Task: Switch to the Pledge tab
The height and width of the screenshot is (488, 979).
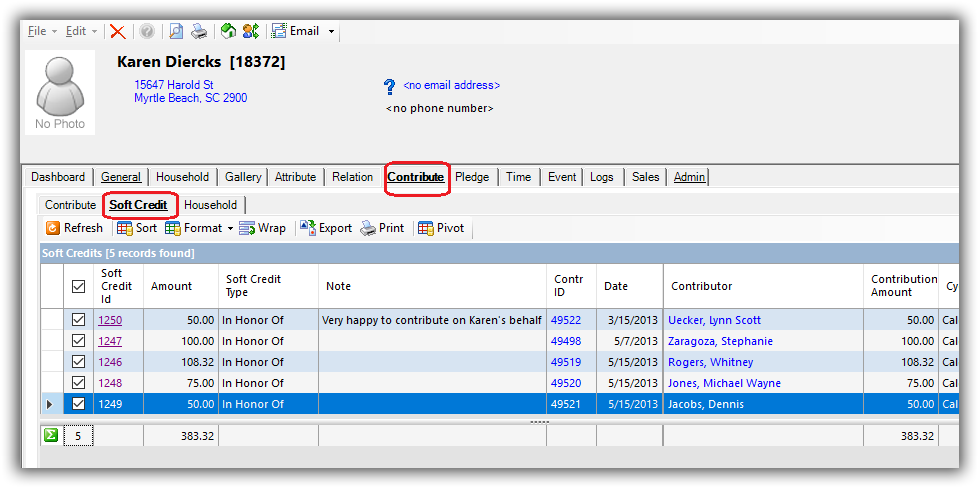Action: (x=472, y=177)
